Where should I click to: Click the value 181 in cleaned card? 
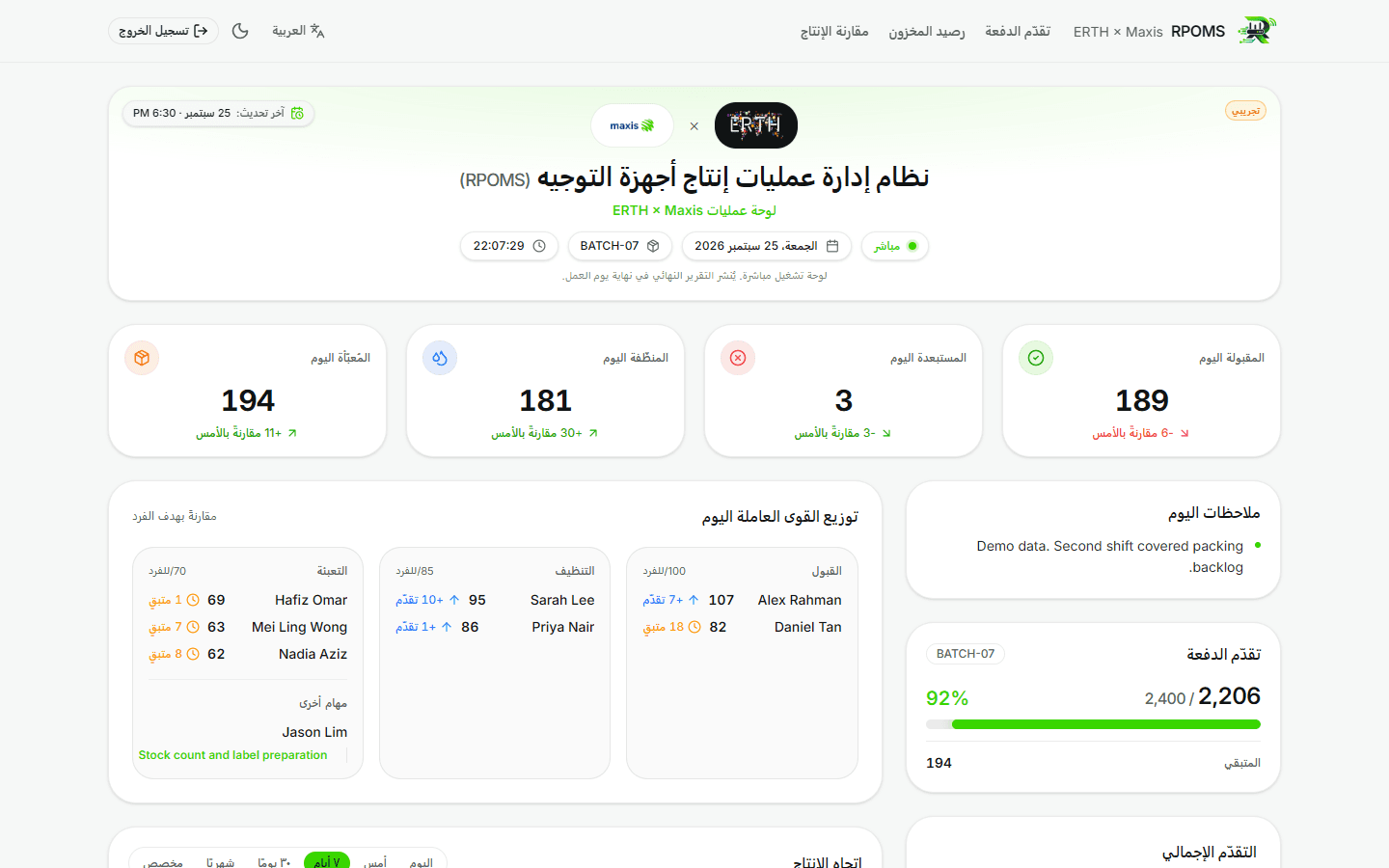(546, 400)
